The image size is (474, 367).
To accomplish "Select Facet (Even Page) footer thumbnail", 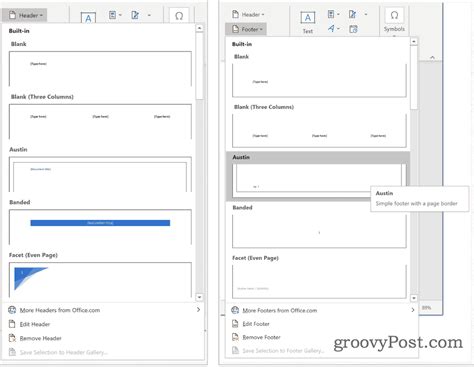I will click(x=319, y=282).
